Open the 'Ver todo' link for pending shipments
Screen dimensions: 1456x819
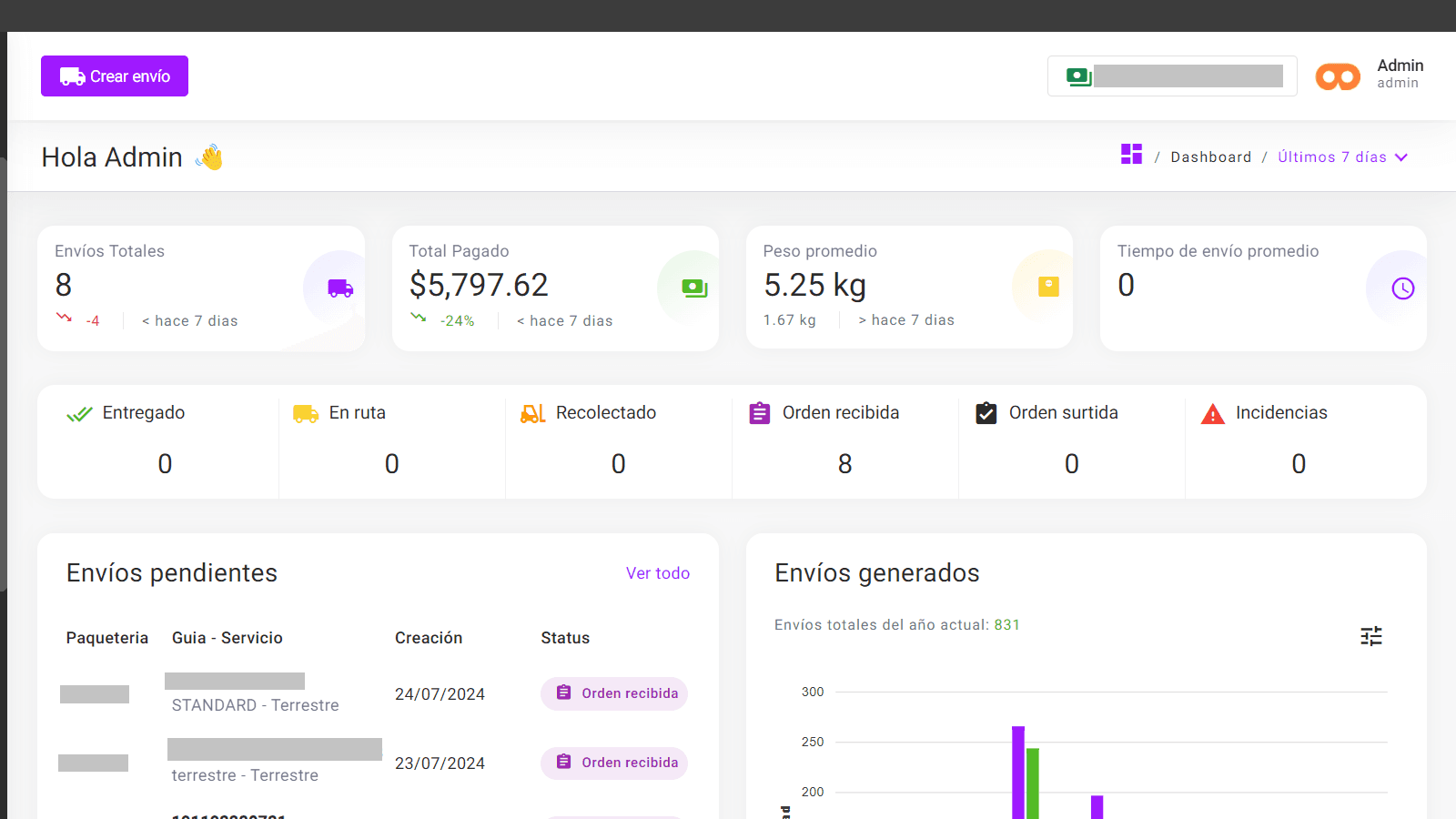coord(657,573)
